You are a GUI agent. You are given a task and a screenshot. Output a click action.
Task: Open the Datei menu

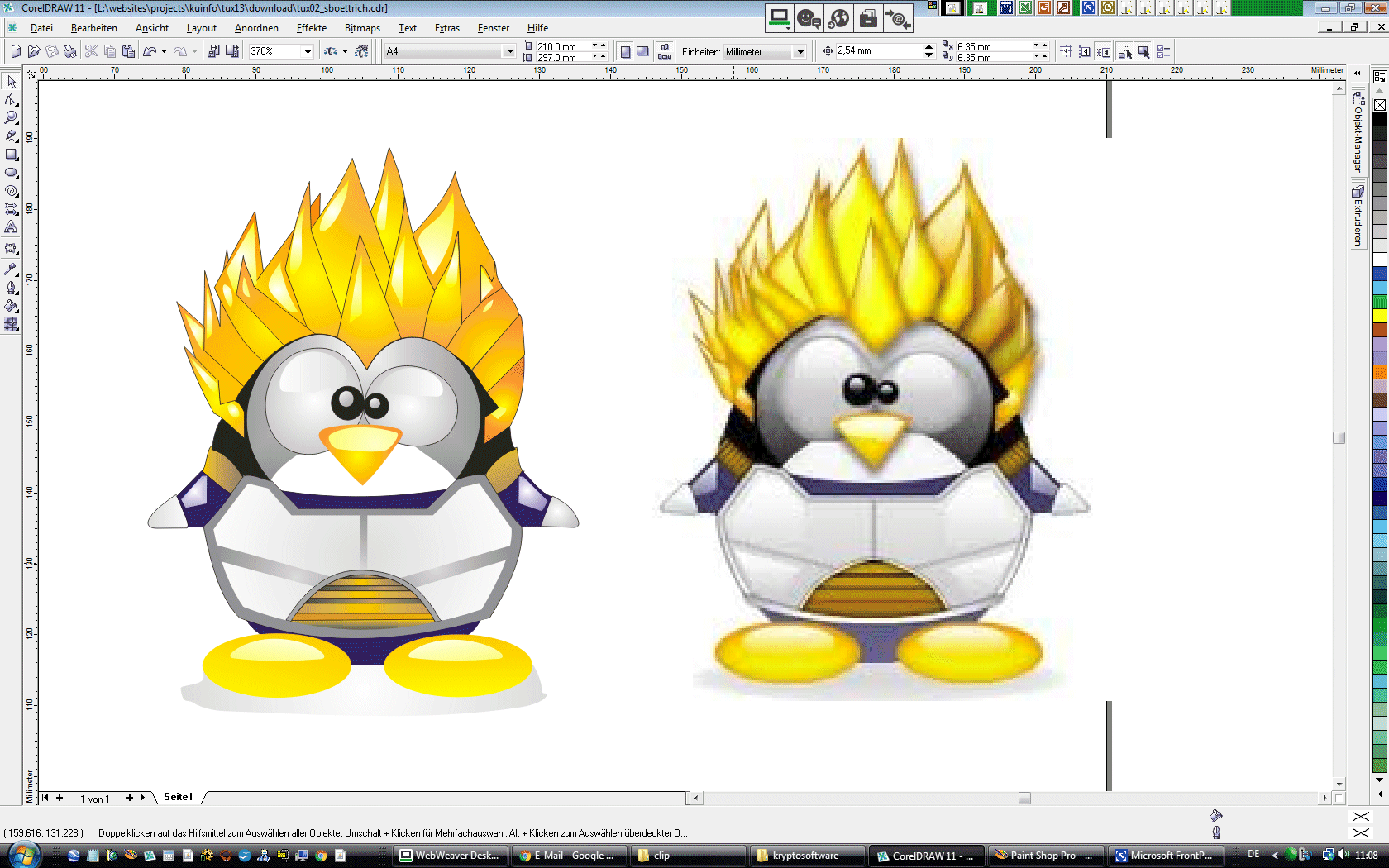41,28
